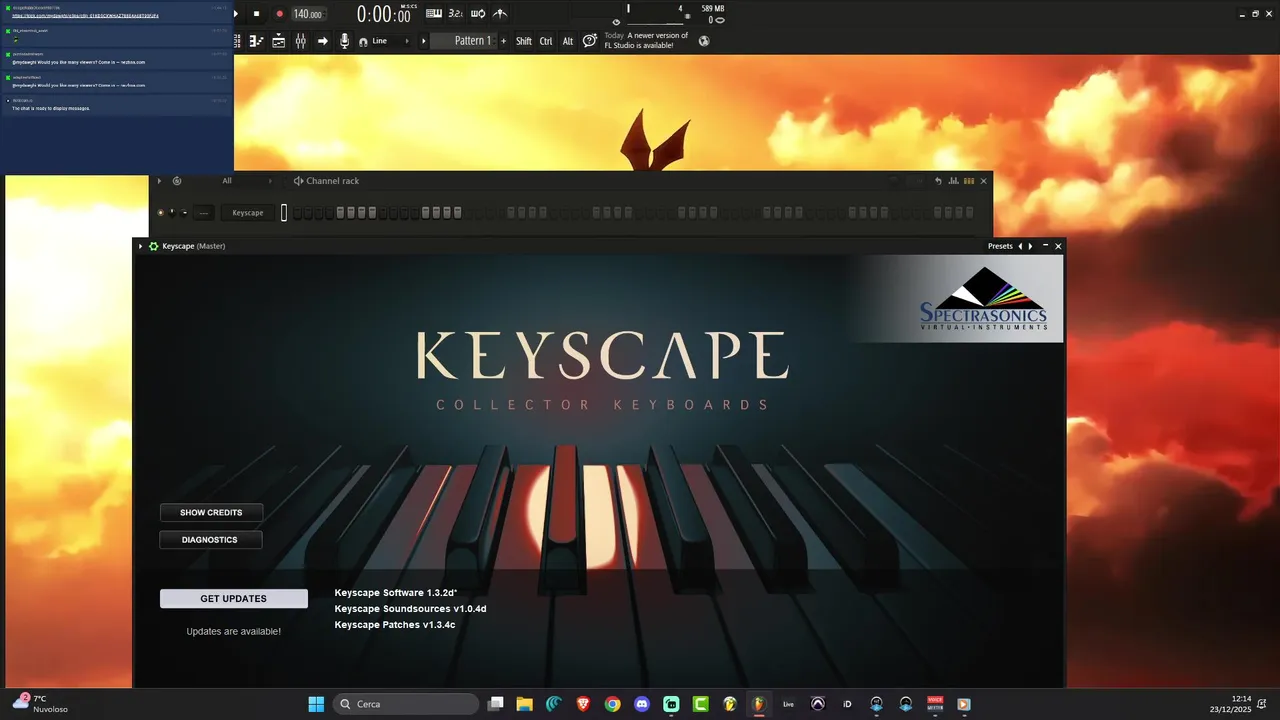Click DIAGNOSTICS button
Viewport: 1280px width, 720px height.
coord(211,539)
